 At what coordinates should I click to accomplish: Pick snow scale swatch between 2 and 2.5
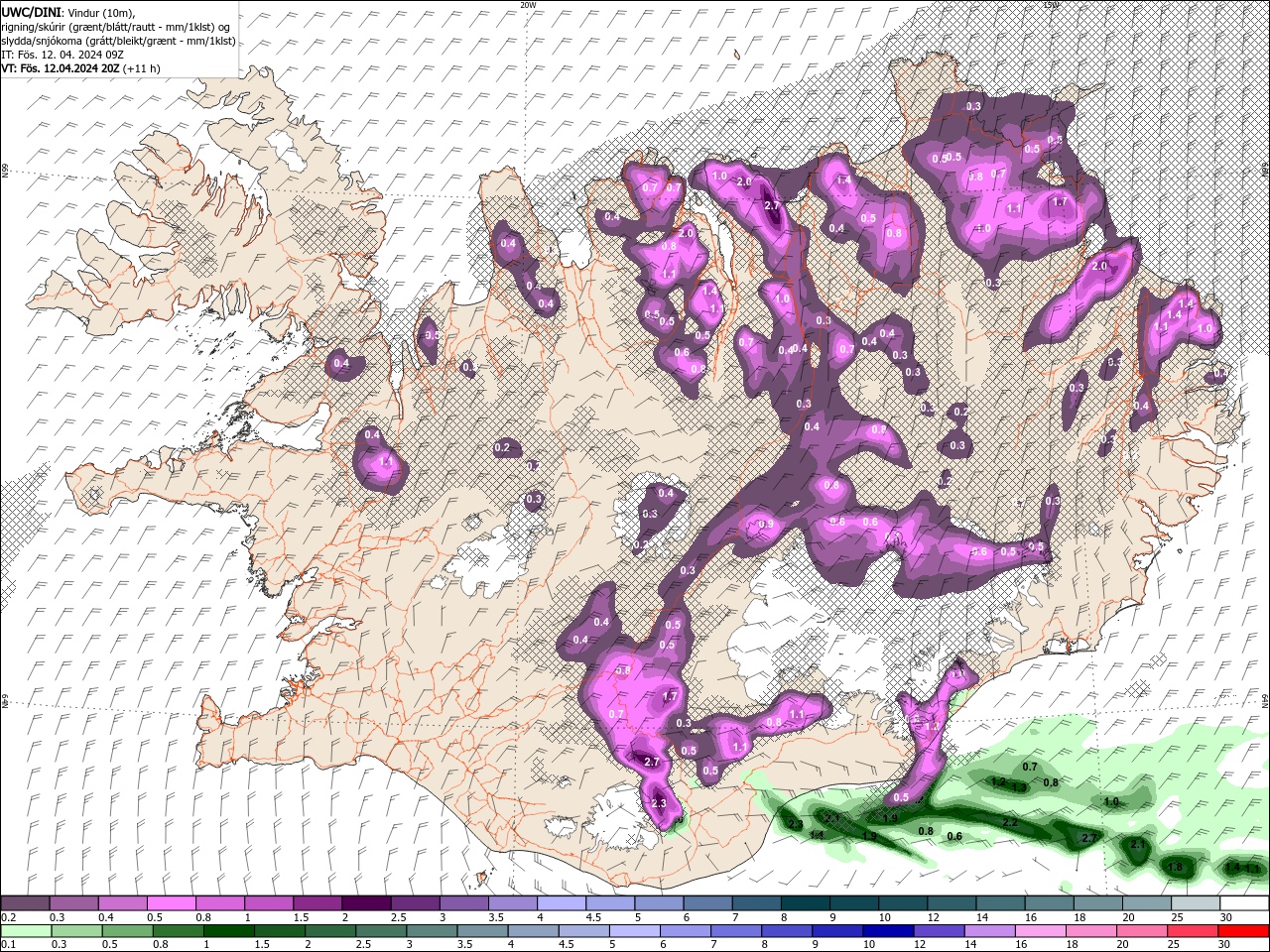365,903
